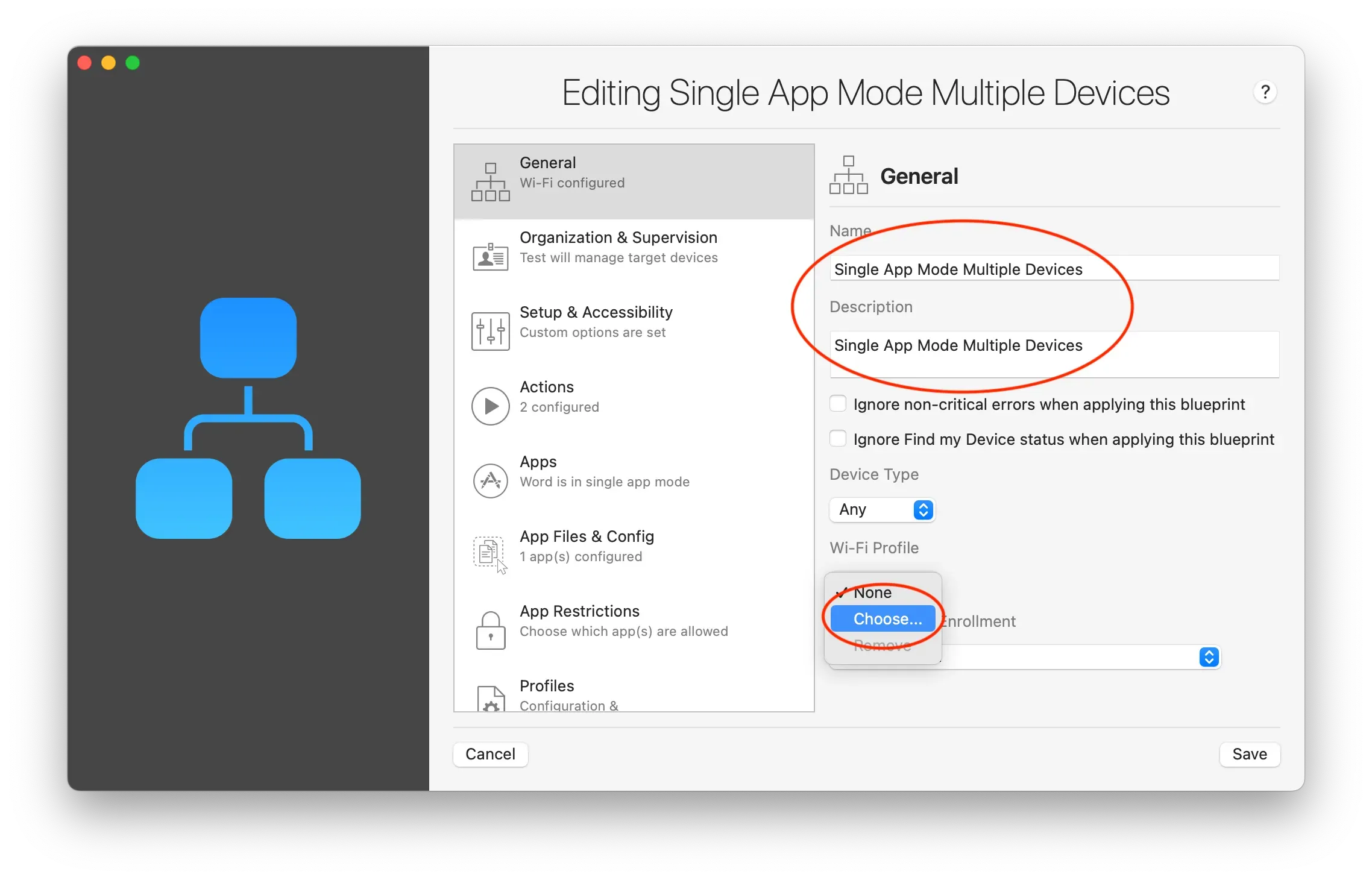Image resolution: width=1372 pixels, height=880 pixels.
Task: Click the green zoom window button
Action: click(133, 63)
